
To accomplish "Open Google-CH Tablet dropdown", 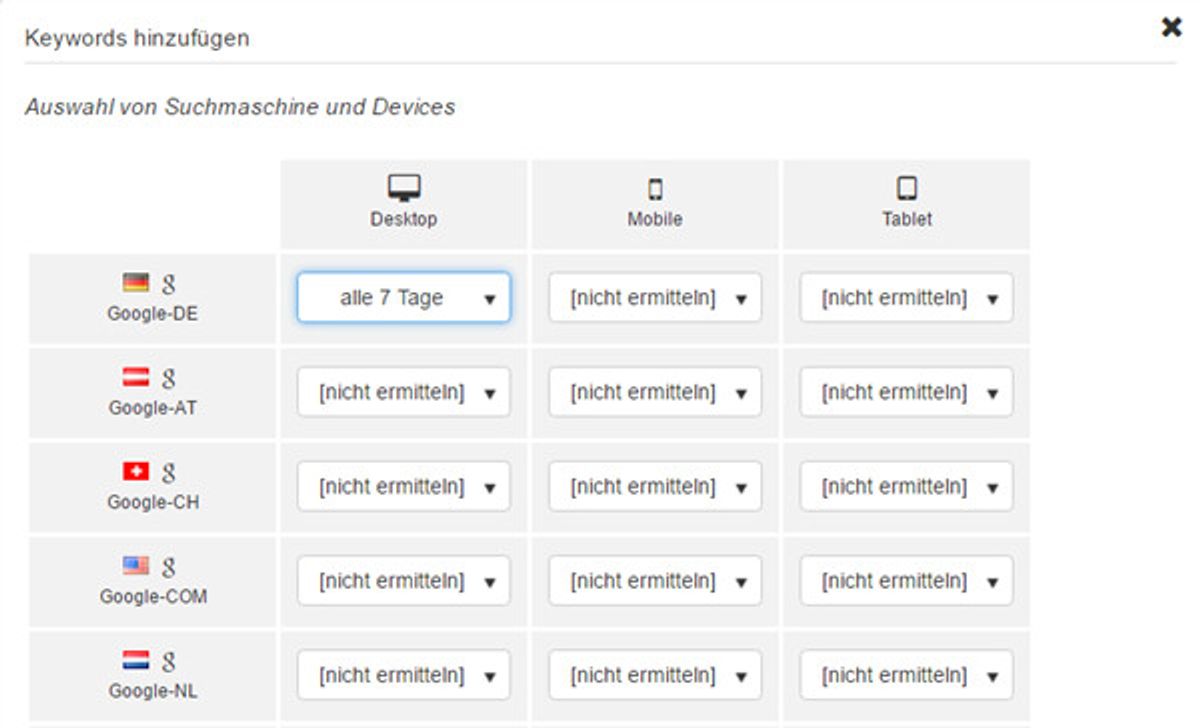I will [907, 487].
